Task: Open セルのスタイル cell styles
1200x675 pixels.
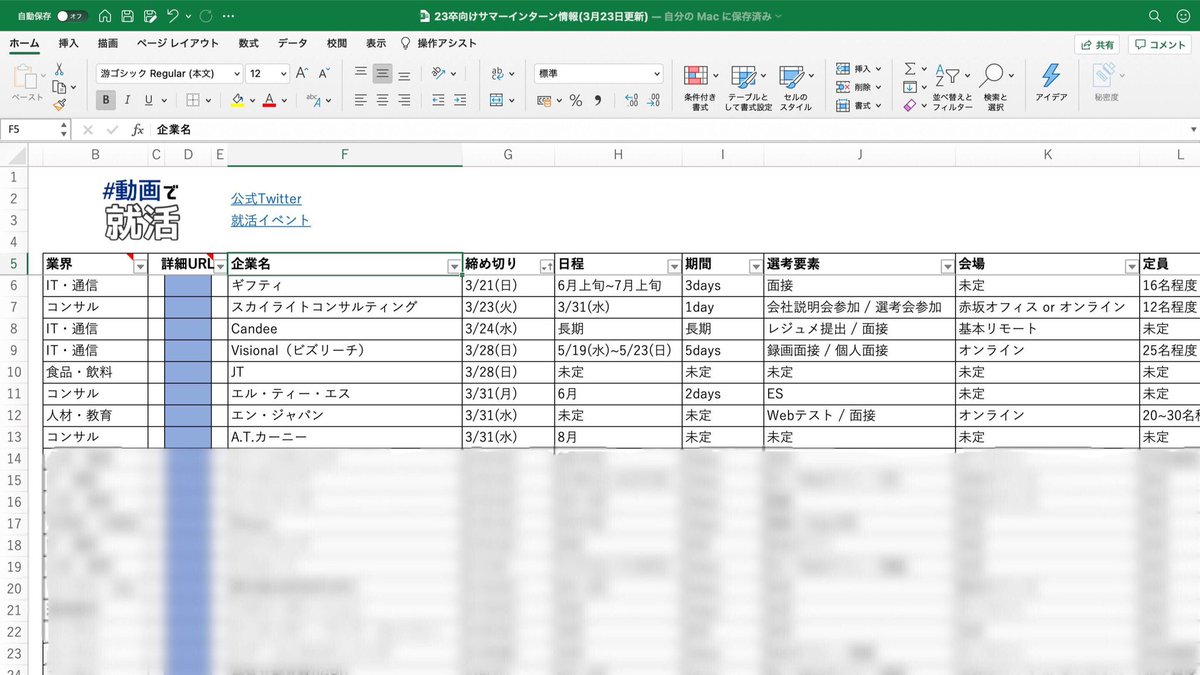Action: [x=795, y=88]
